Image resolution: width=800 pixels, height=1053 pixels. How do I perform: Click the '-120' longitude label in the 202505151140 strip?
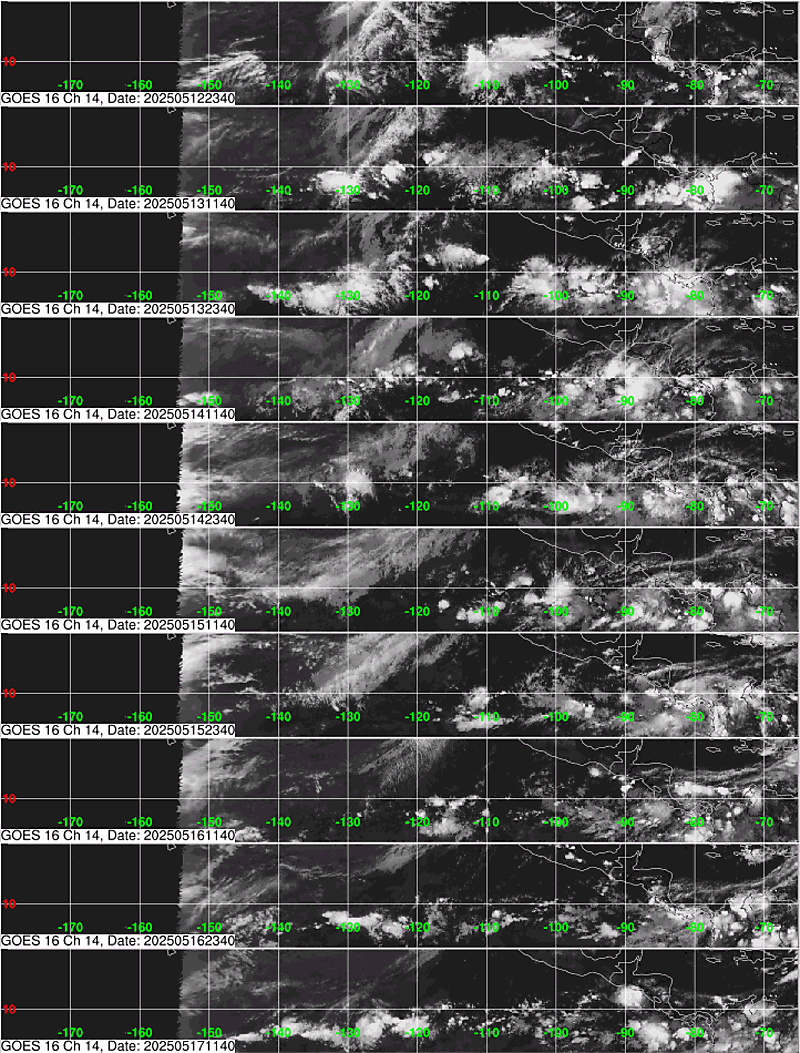pos(417,612)
